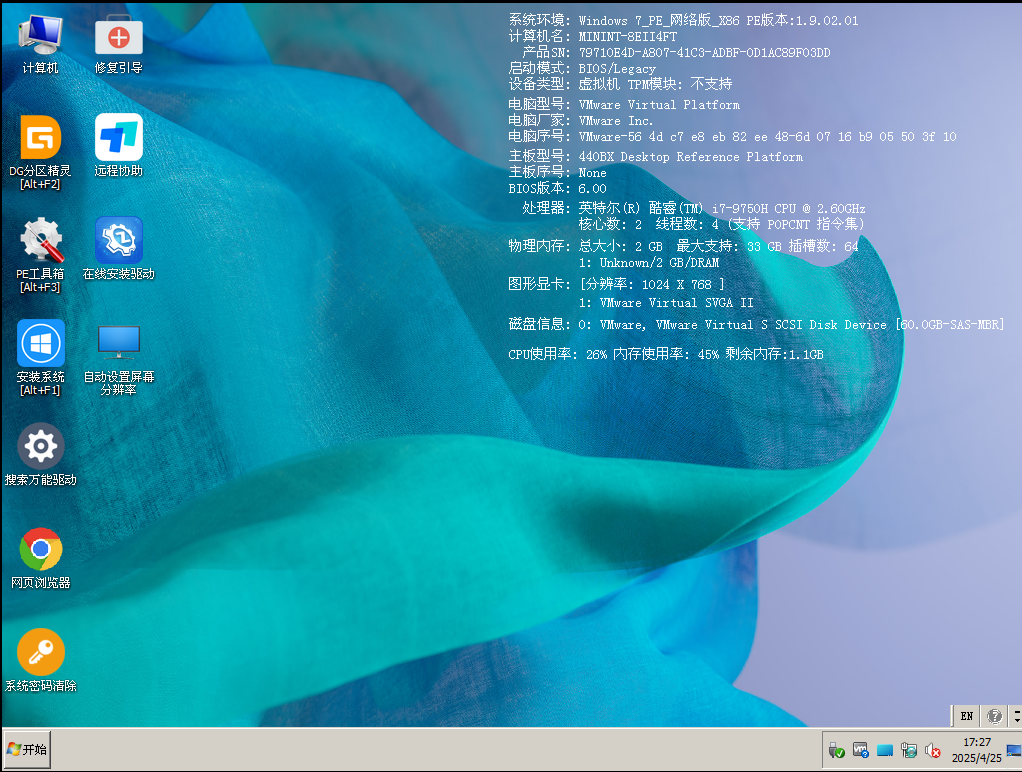Click the show desktop monitor icon
The image size is (1022, 772).
pyautogui.click(x=1014, y=750)
